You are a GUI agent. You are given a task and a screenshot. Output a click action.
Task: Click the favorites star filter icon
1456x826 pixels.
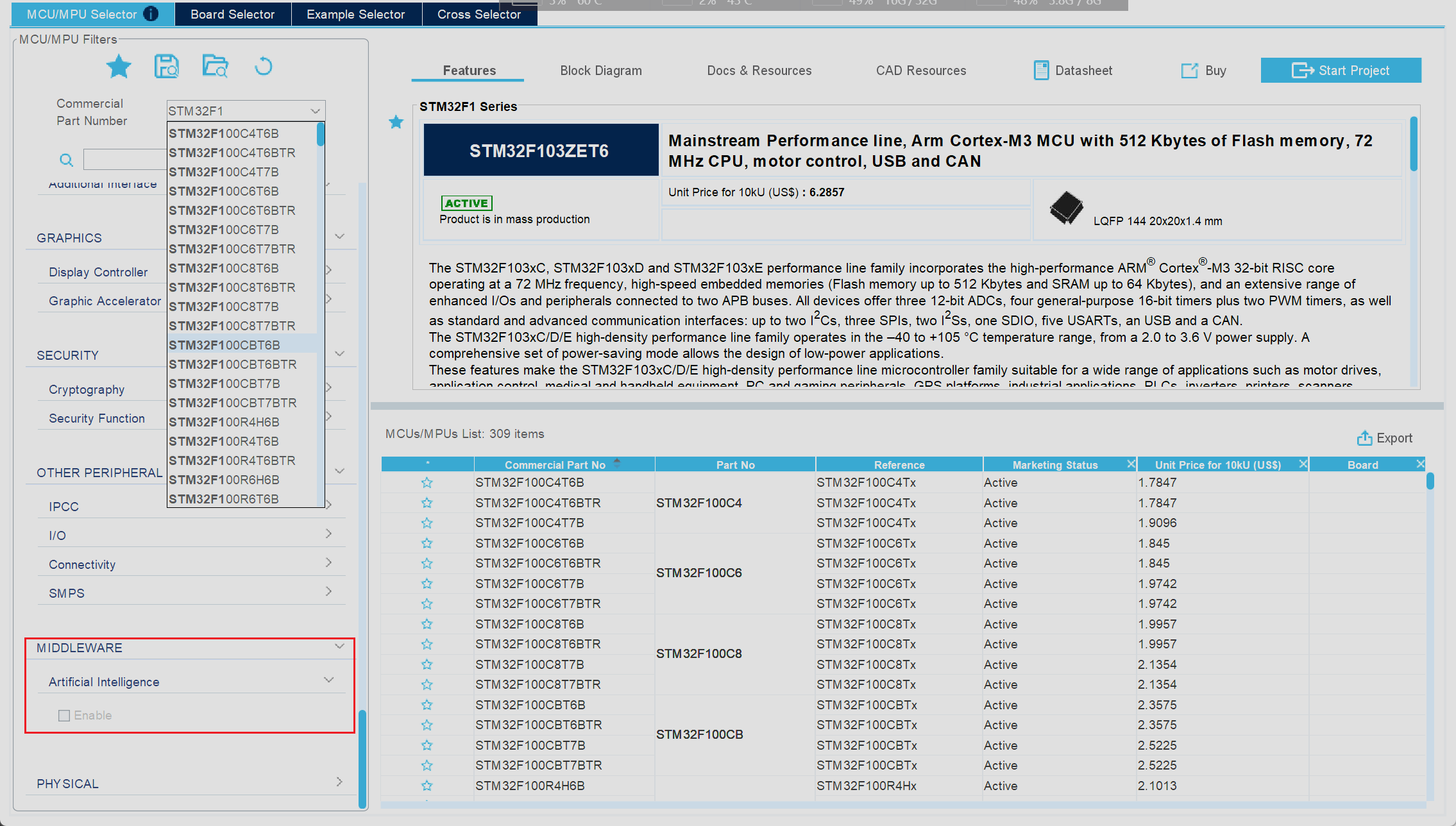(119, 67)
